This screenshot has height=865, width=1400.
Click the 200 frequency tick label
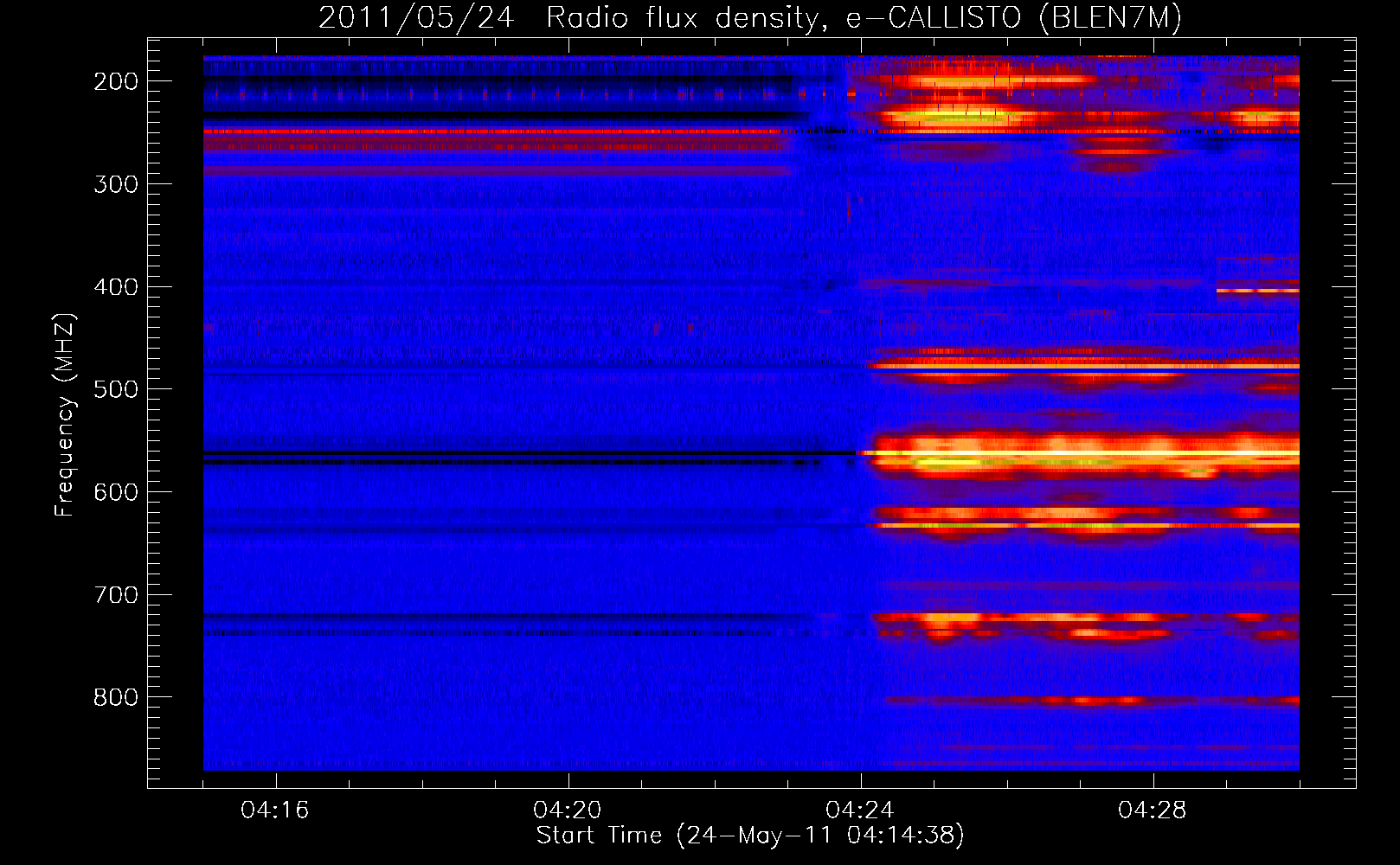click(x=116, y=81)
